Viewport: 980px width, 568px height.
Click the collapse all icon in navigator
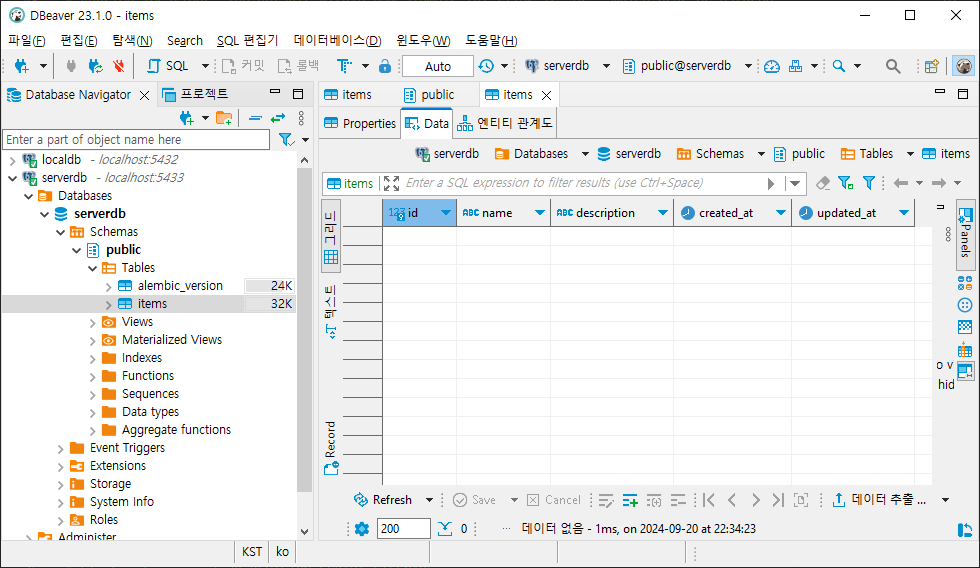pos(255,117)
